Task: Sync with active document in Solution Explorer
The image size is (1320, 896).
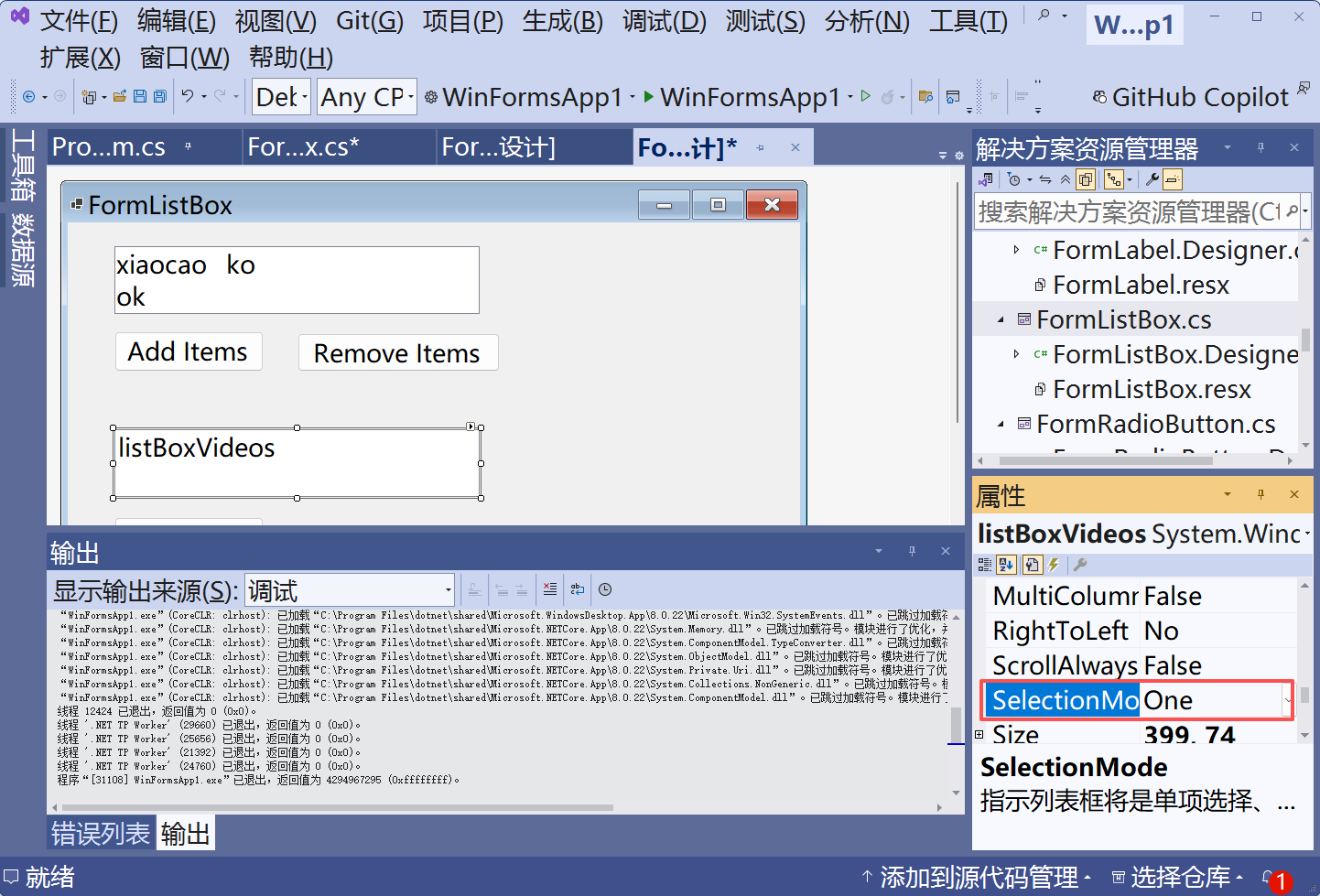Action: [x=1045, y=179]
